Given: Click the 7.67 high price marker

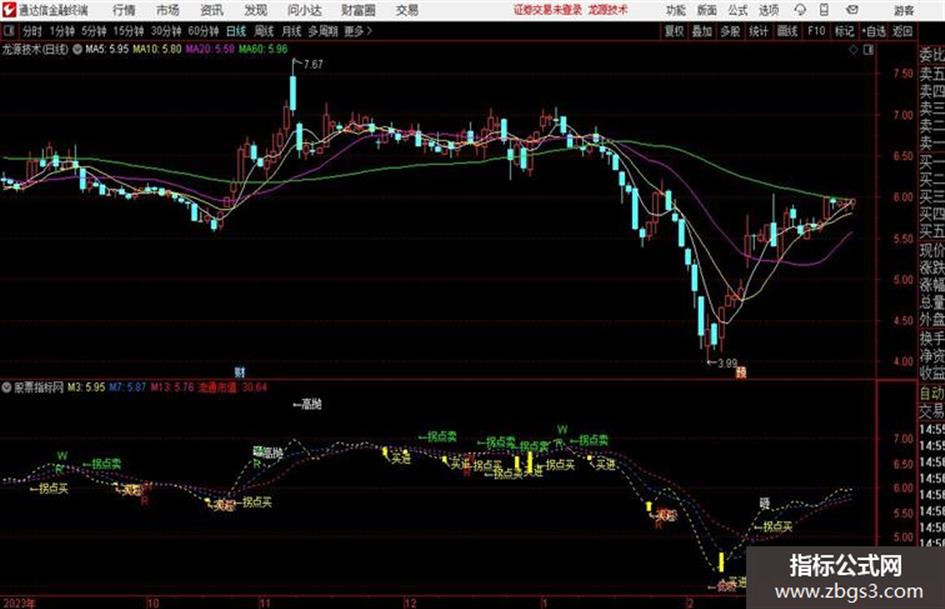Looking at the screenshot, I should tap(313, 64).
